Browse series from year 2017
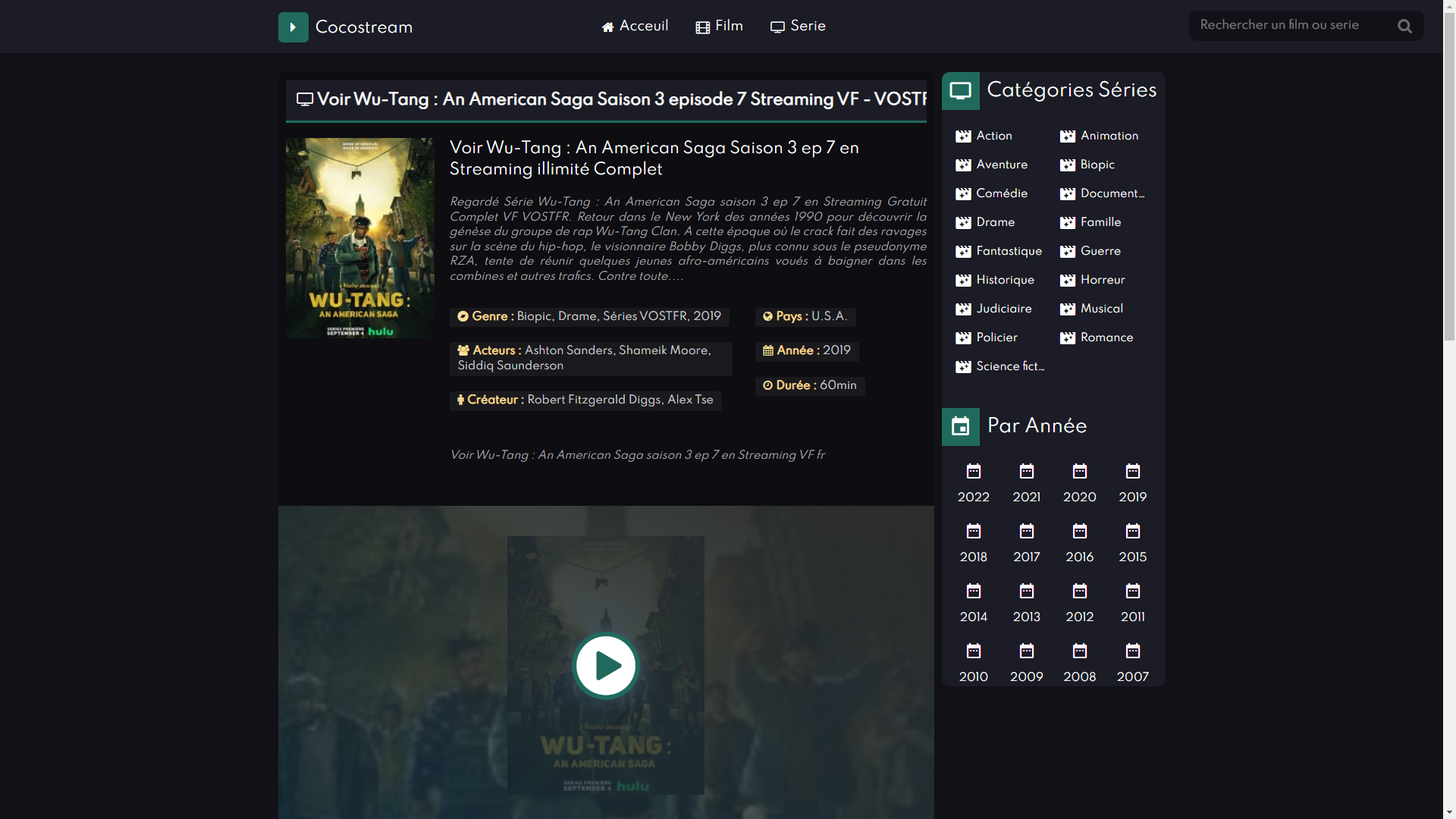 pyautogui.click(x=1027, y=557)
